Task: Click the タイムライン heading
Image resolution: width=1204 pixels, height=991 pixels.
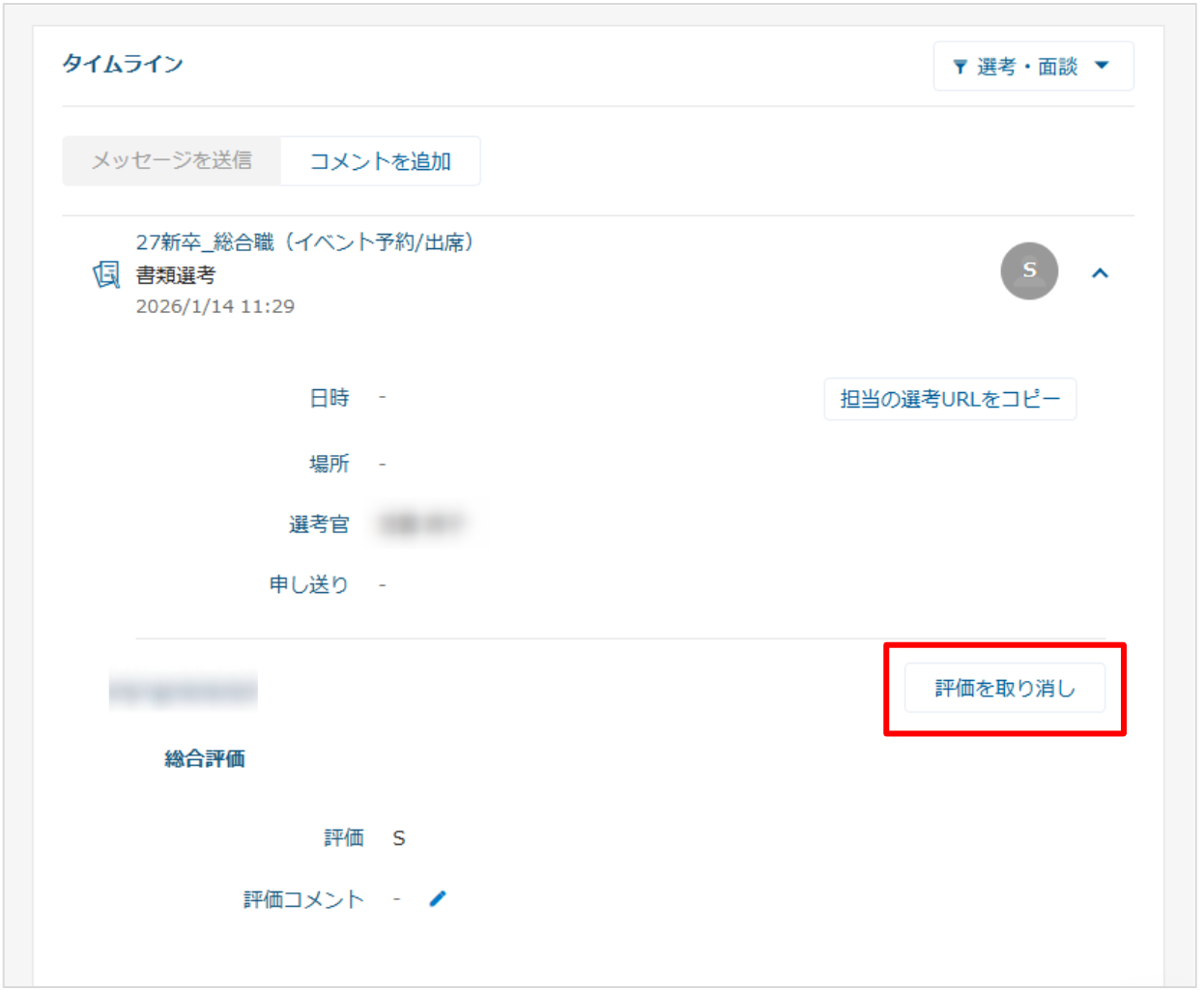Action: click(x=123, y=64)
